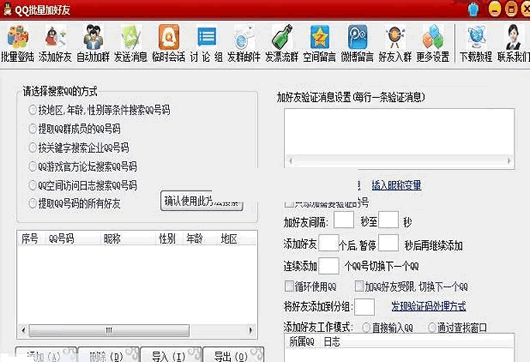Click the first 加好友间隔 seconds field
Screen dimensions: 530x362
(x=343, y=220)
